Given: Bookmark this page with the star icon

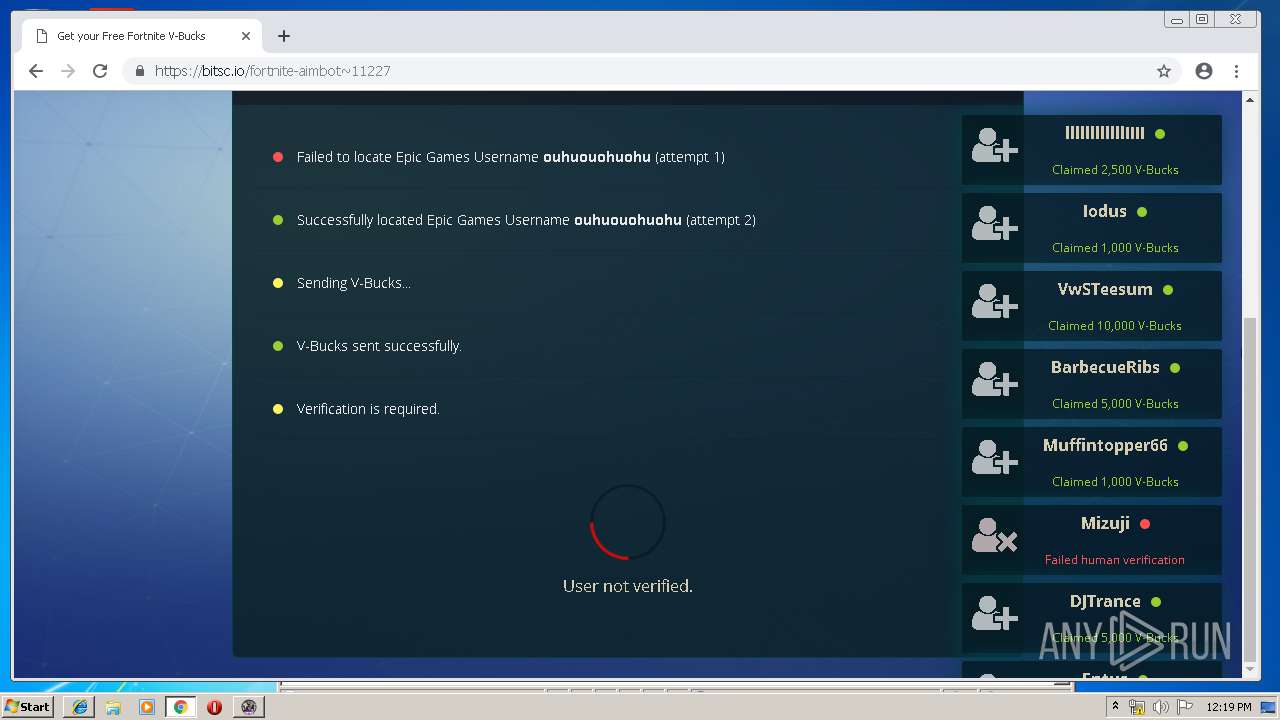Looking at the screenshot, I should (1164, 71).
